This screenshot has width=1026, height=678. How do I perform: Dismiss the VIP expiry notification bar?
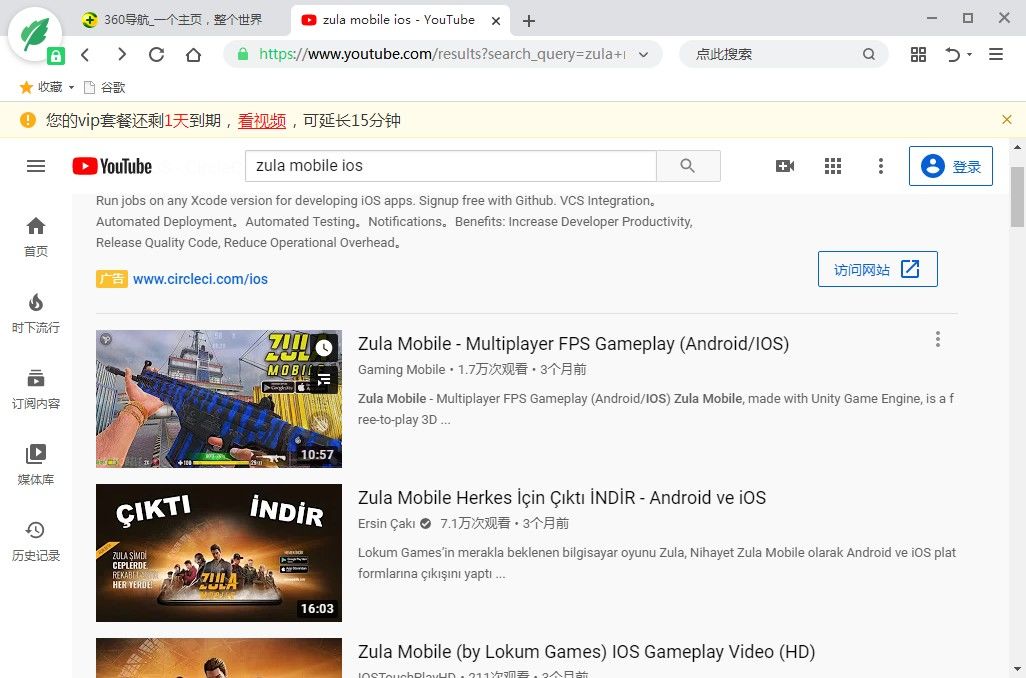pos(1006,119)
